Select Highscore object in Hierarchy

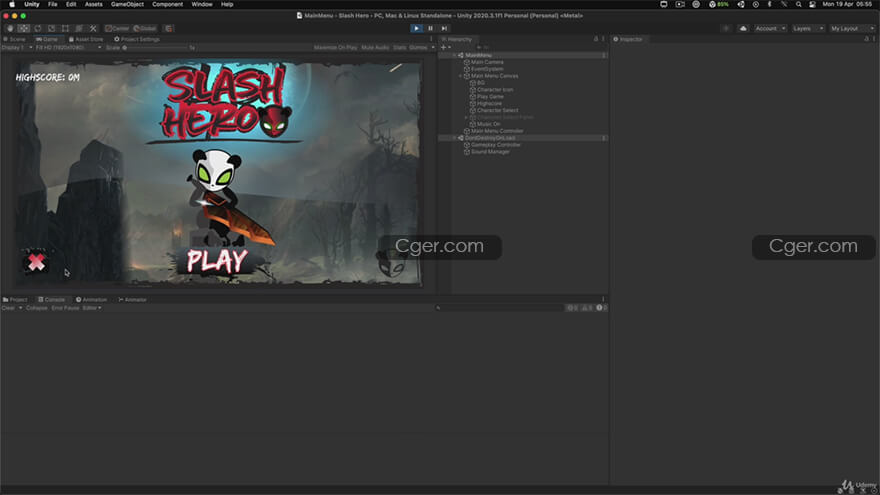tap(486, 104)
